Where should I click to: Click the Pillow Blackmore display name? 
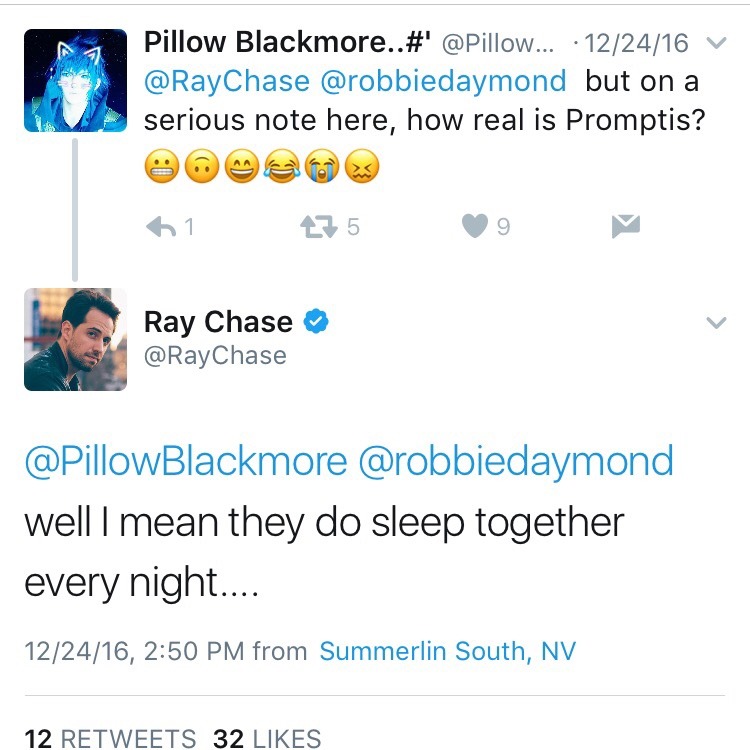[287, 43]
